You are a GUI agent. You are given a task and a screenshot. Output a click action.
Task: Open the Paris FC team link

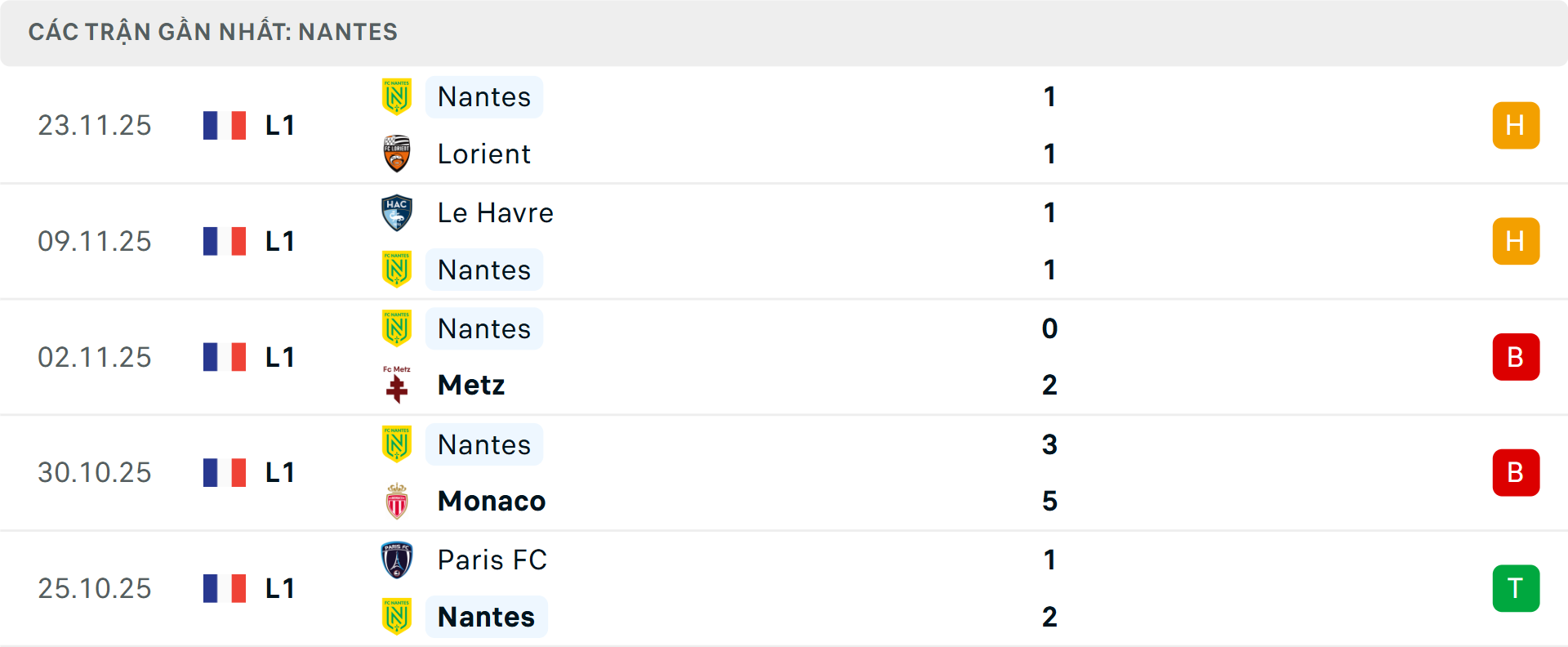click(492, 560)
